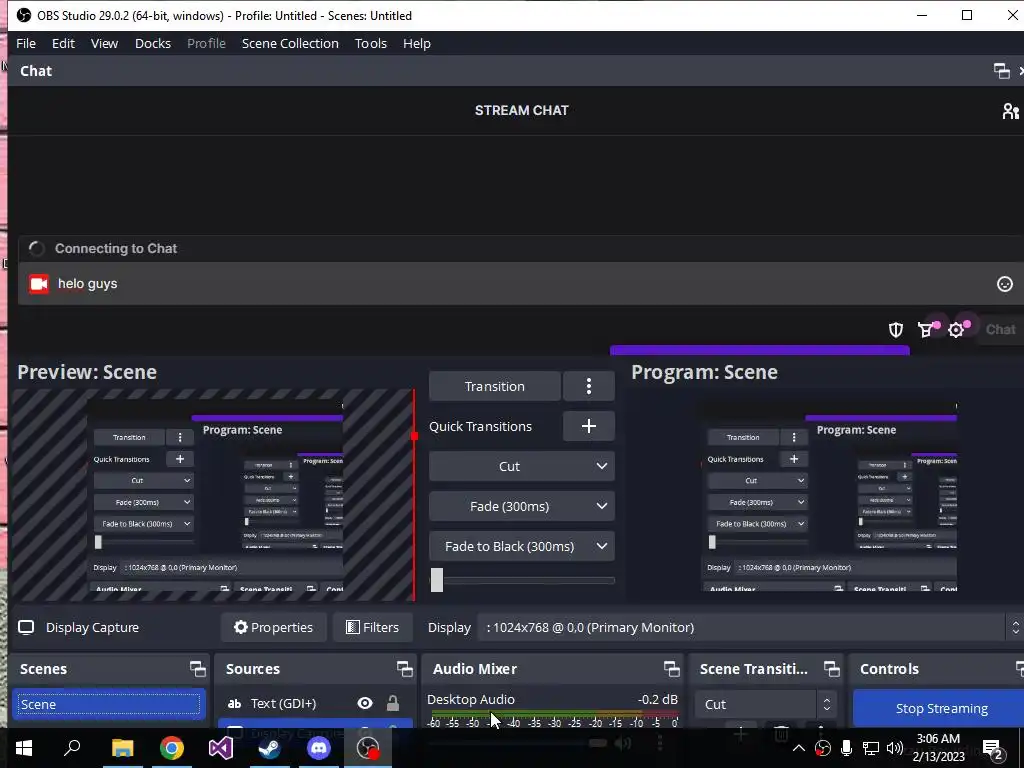The width and height of the screenshot is (1024, 768).
Task: Click the transition T-bar slider handle
Action: point(437,580)
